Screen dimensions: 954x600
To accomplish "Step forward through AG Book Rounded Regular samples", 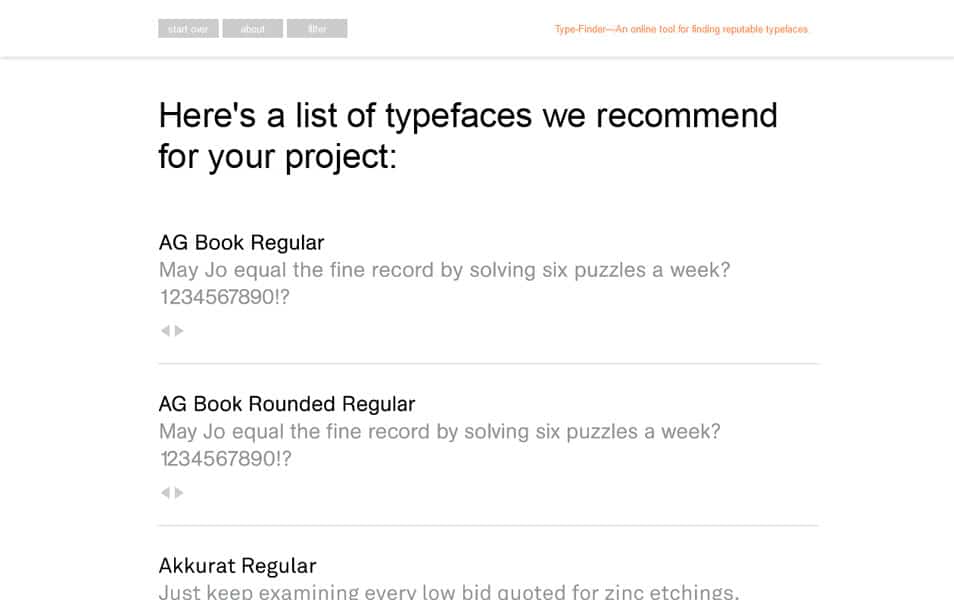I will point(178,492).
